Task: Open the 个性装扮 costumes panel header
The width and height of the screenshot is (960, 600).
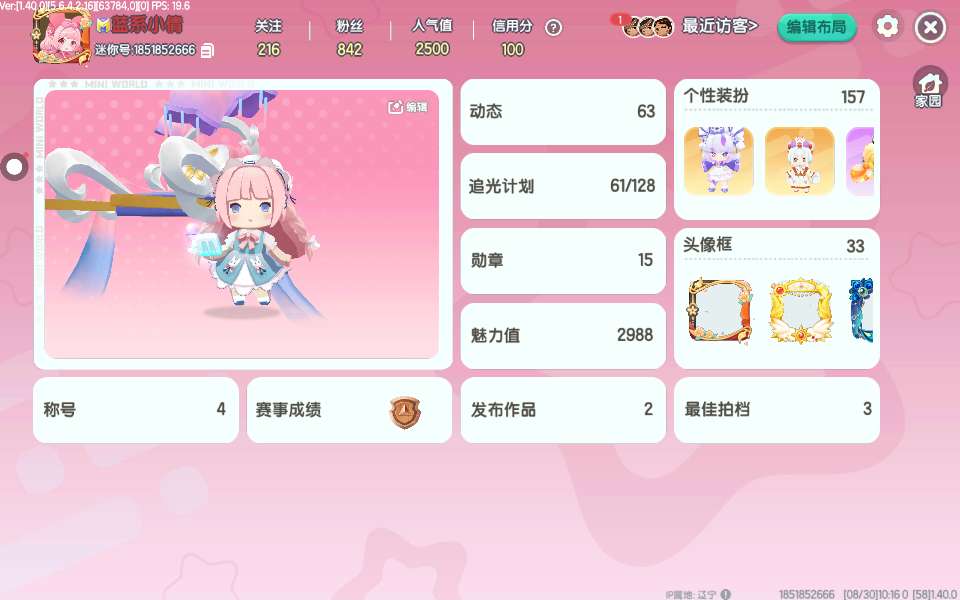Action: pyautogui.click(x=776, y=96)
